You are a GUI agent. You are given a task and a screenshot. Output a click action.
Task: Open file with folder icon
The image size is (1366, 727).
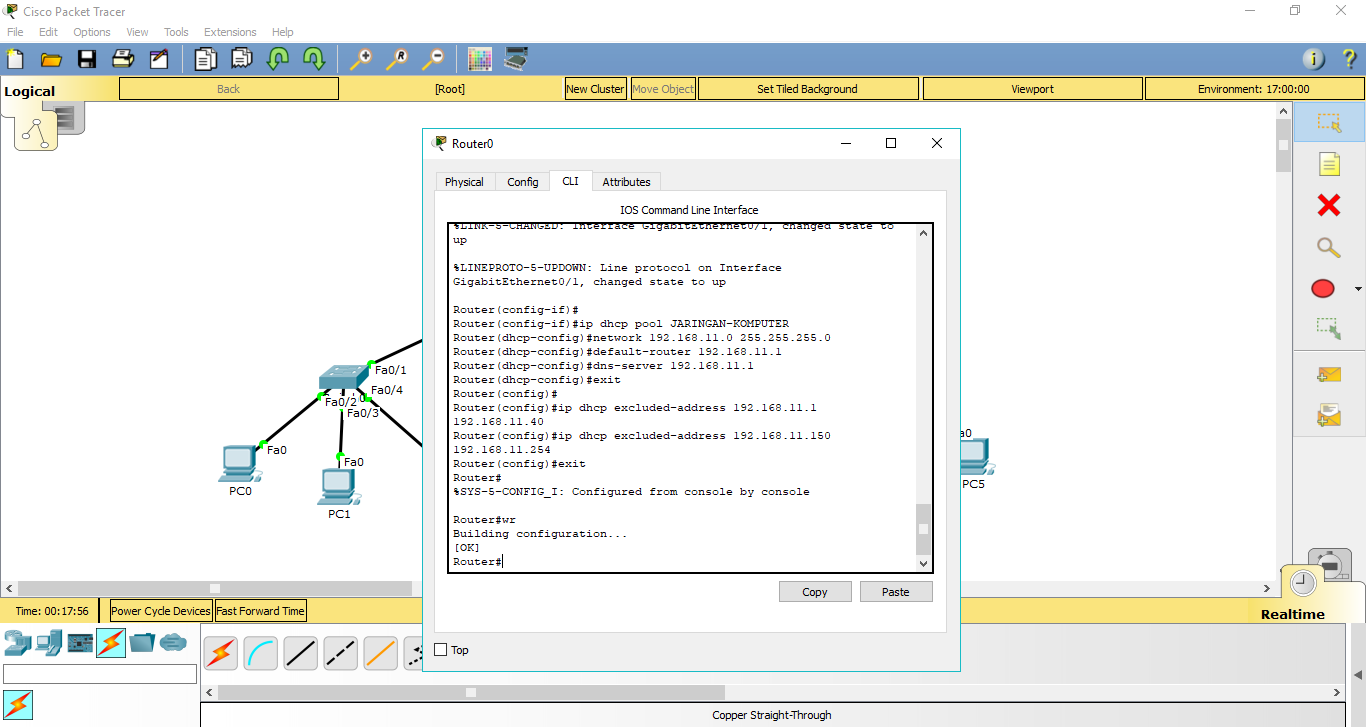51,59
